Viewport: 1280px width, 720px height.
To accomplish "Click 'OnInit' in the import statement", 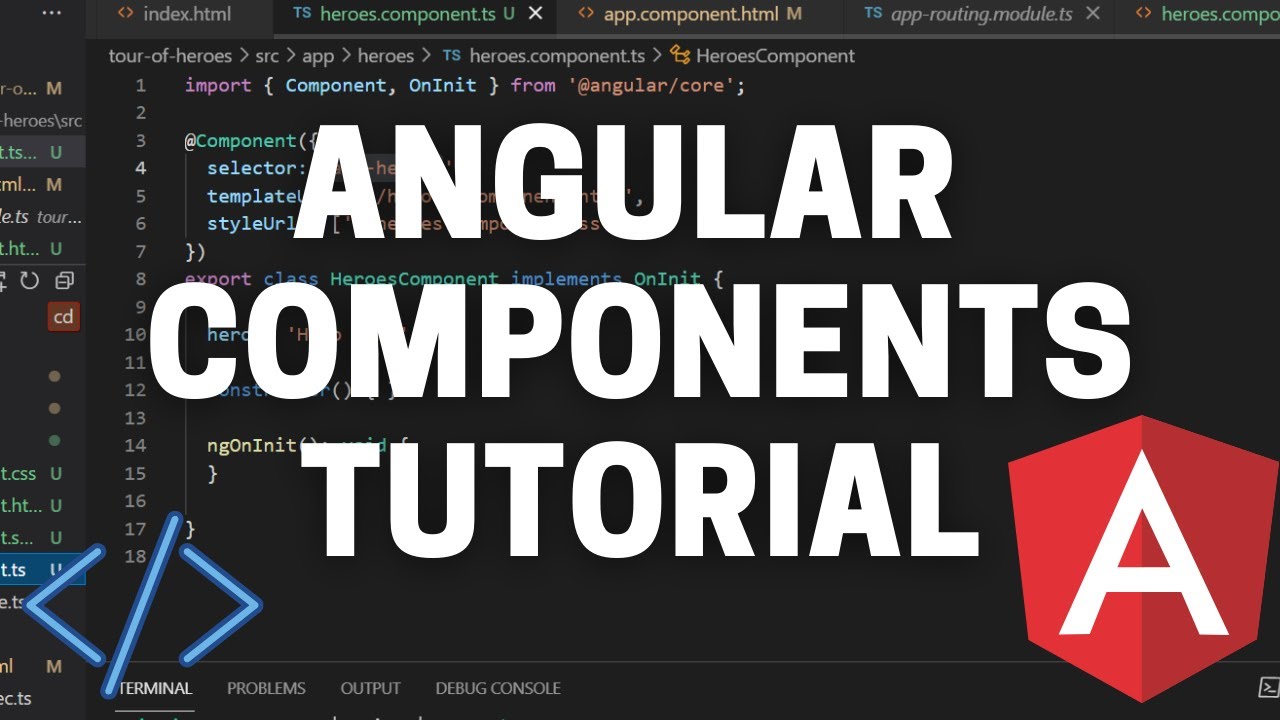I will pos(442,85).
